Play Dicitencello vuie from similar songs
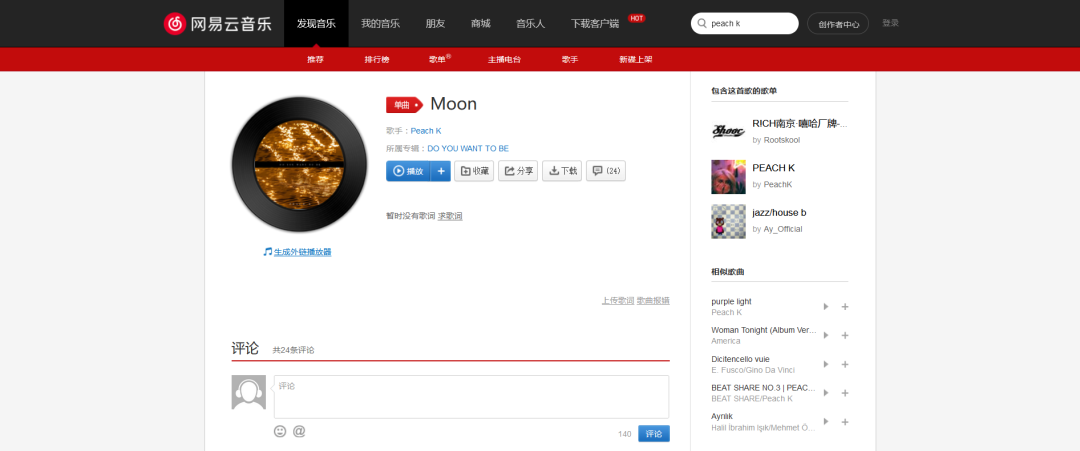Viewport: 1080px width, 451px height. tap(825, 364)
